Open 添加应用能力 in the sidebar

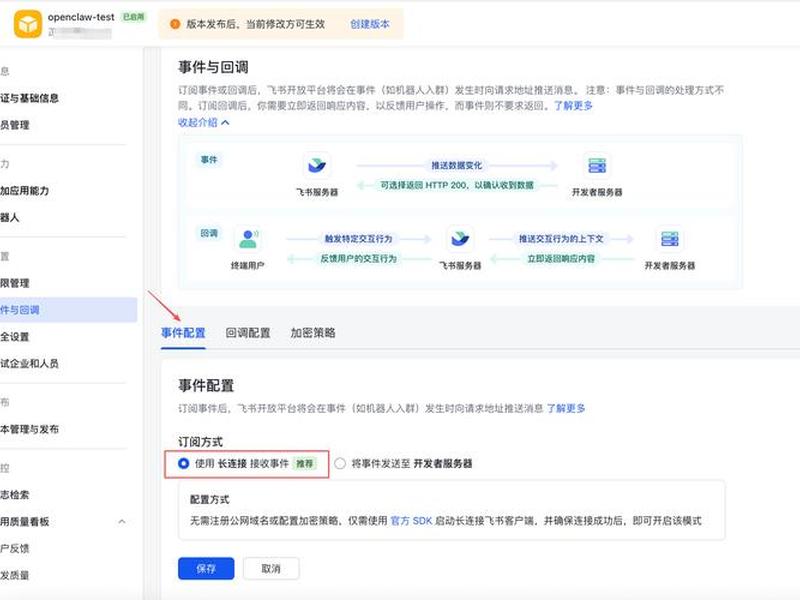click(x=24, y=191)
